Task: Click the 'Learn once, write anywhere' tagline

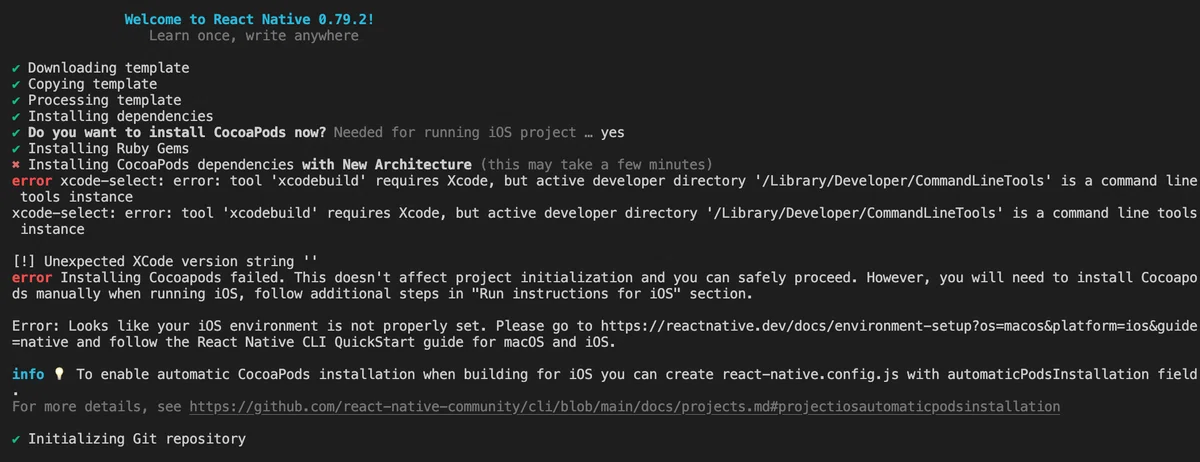Action: point(253,36)
